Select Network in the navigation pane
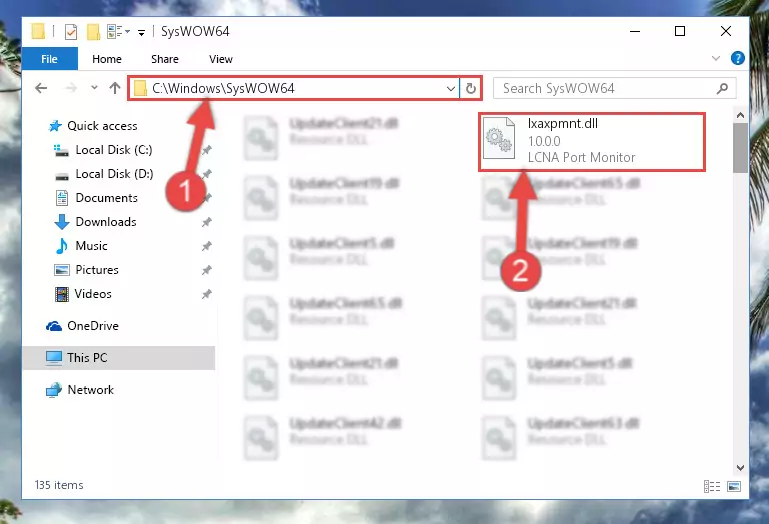The width and height of the screenshot is (769, 524). point(80,390)
